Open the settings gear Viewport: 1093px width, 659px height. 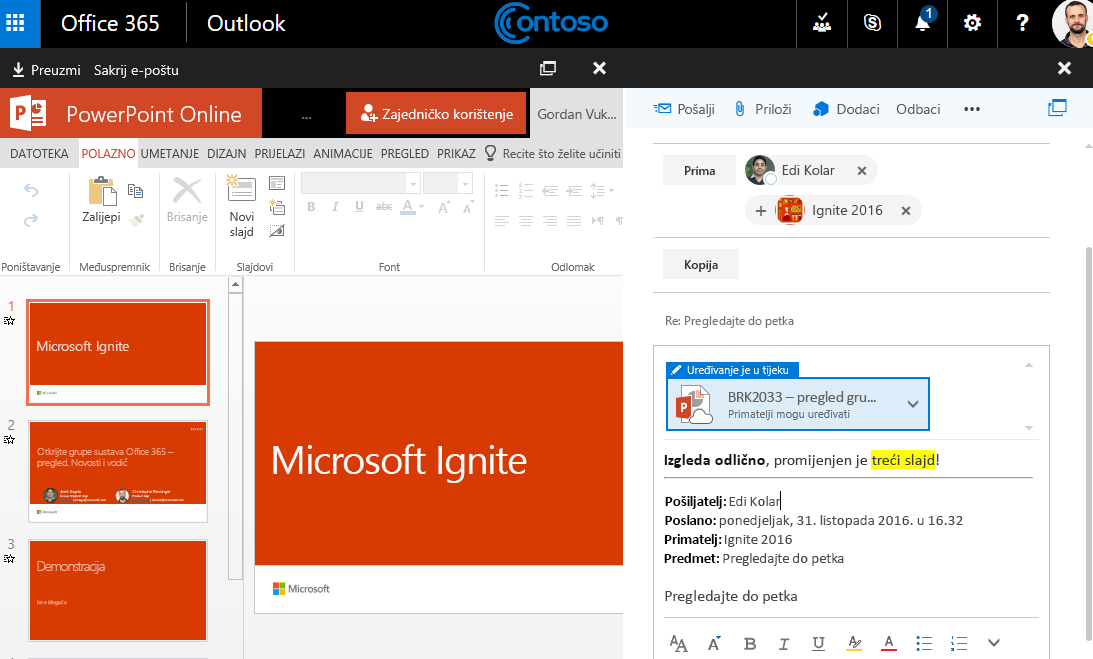click(972, 23)
